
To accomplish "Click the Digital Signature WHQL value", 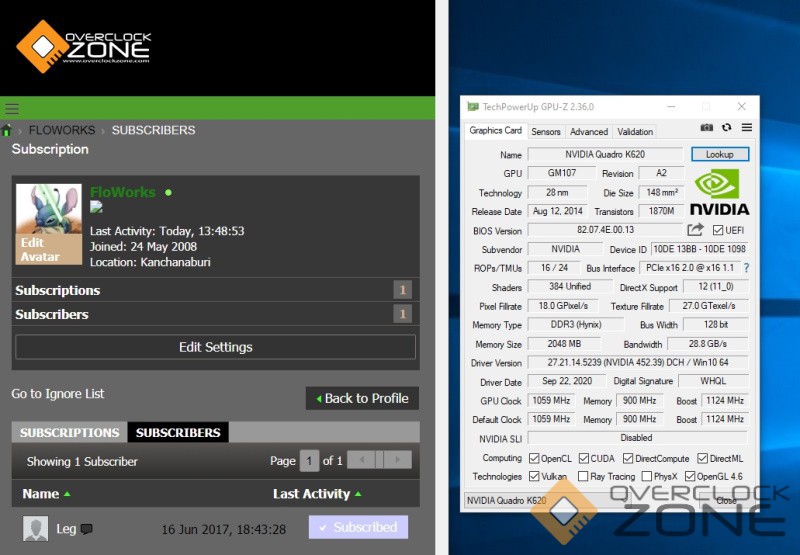I will (713, 381).
